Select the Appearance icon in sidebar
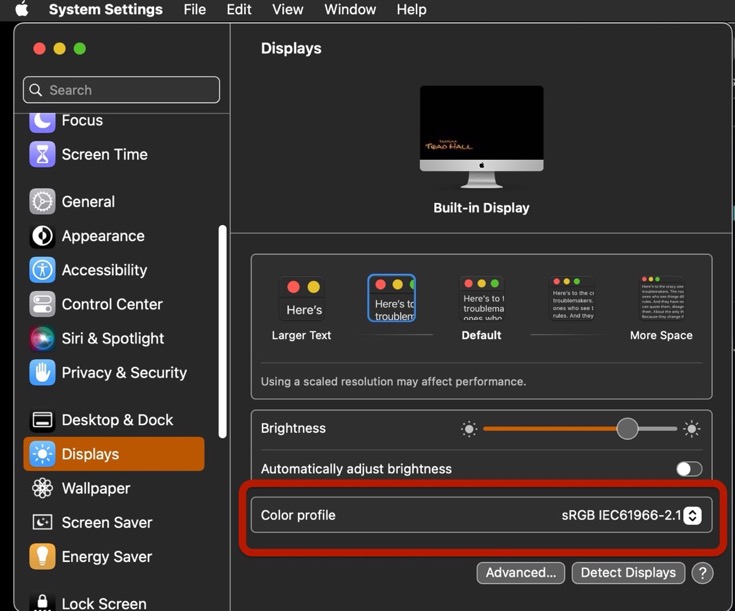This screenshot has width=735, height=611. pos(42,236)
